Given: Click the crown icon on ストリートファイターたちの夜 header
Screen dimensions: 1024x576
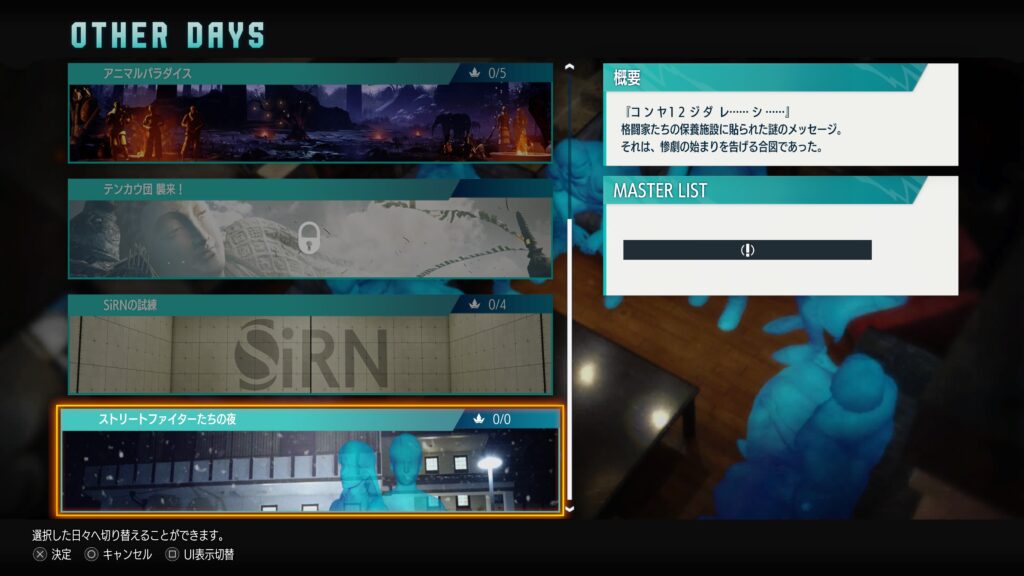Looking at the screenshot, I should point(477,419).
